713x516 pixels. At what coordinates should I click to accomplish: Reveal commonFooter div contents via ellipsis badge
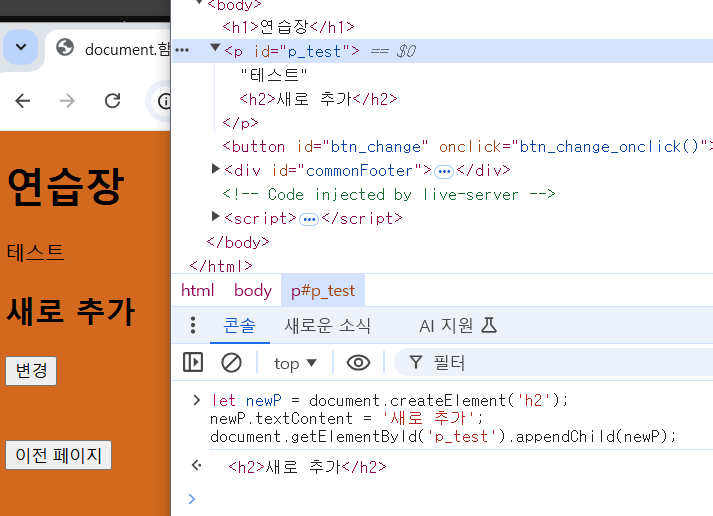[x=444, y=172]
